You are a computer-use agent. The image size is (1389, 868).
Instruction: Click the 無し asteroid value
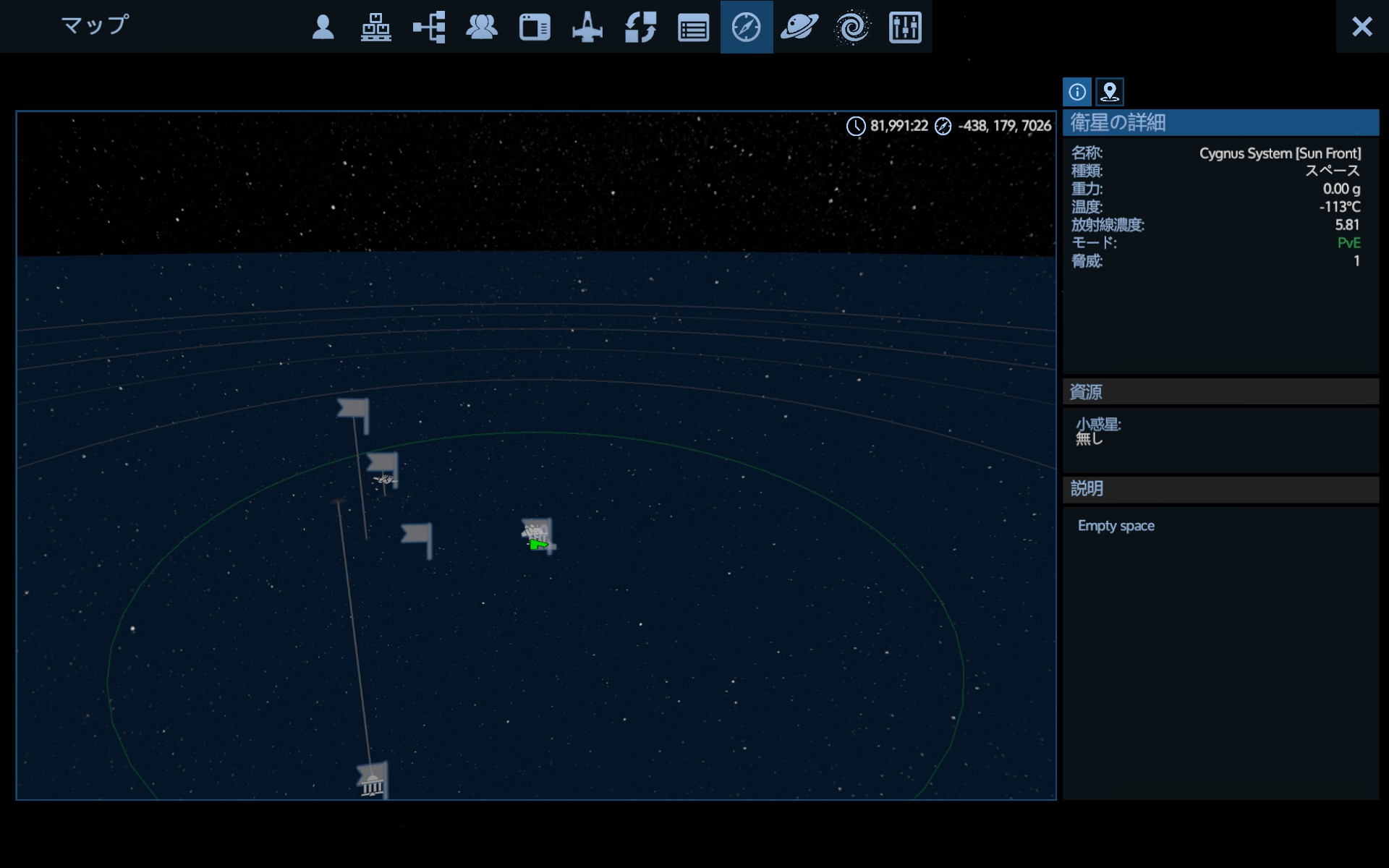point(1089,439)
